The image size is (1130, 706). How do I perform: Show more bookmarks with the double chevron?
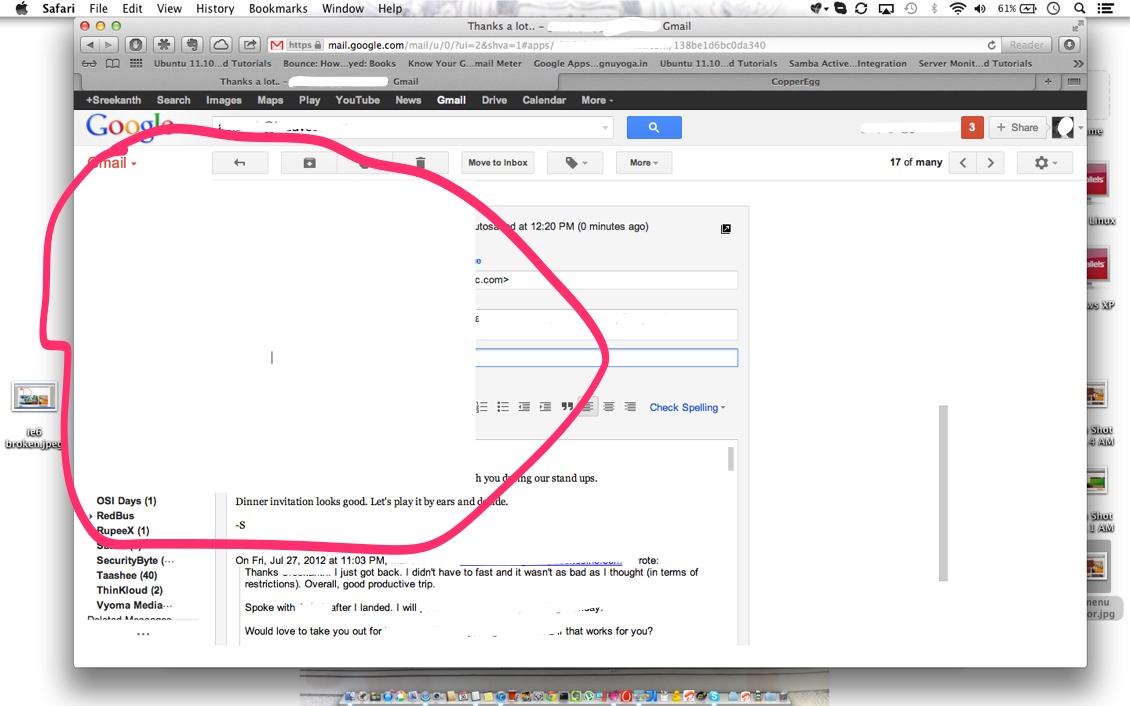coord(1077,63)
